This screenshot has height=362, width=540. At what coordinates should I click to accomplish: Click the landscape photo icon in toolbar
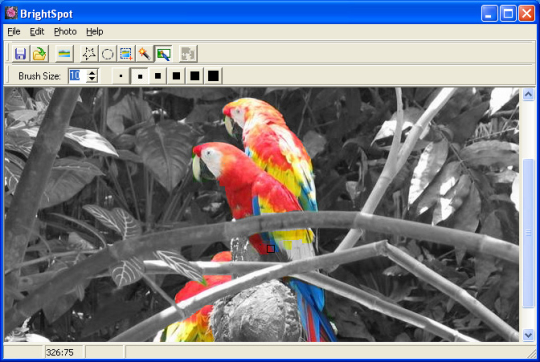tap(64, 54)
